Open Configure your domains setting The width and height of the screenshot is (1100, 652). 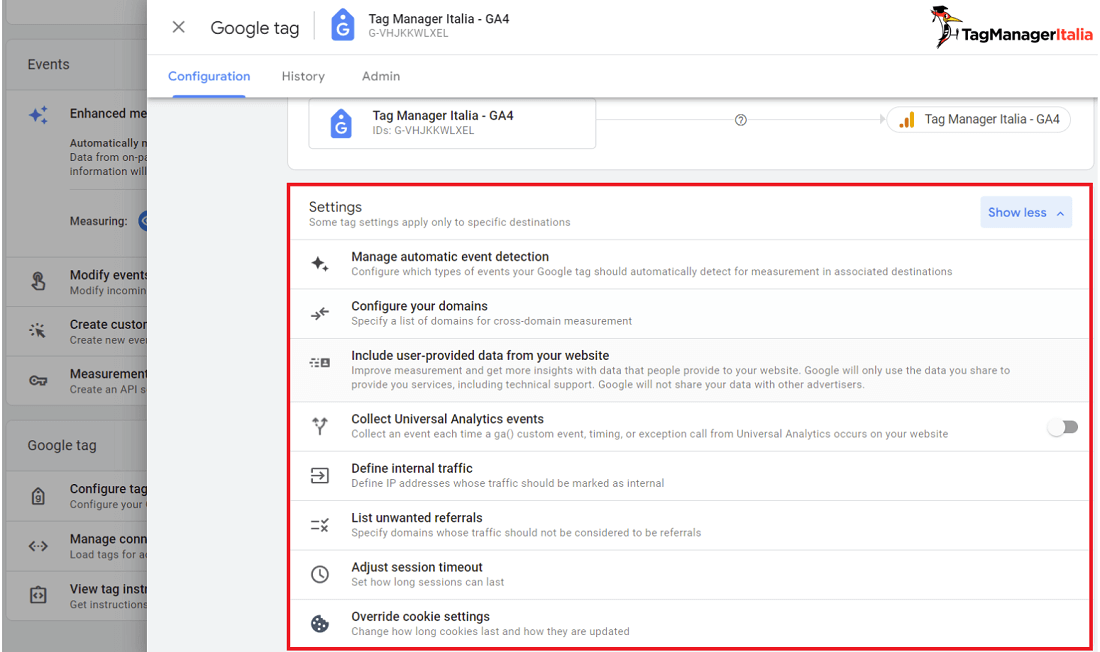[689, 314]
